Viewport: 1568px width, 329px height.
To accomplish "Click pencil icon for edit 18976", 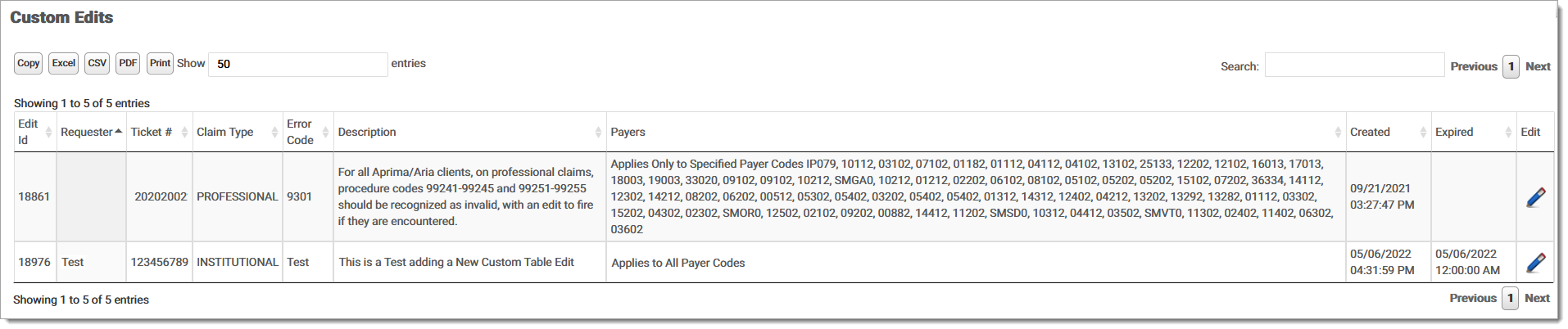I will (x=1535, y=263).
